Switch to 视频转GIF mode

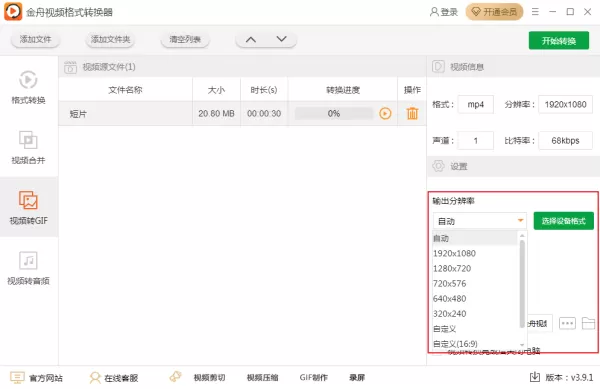tap(28, 207)
